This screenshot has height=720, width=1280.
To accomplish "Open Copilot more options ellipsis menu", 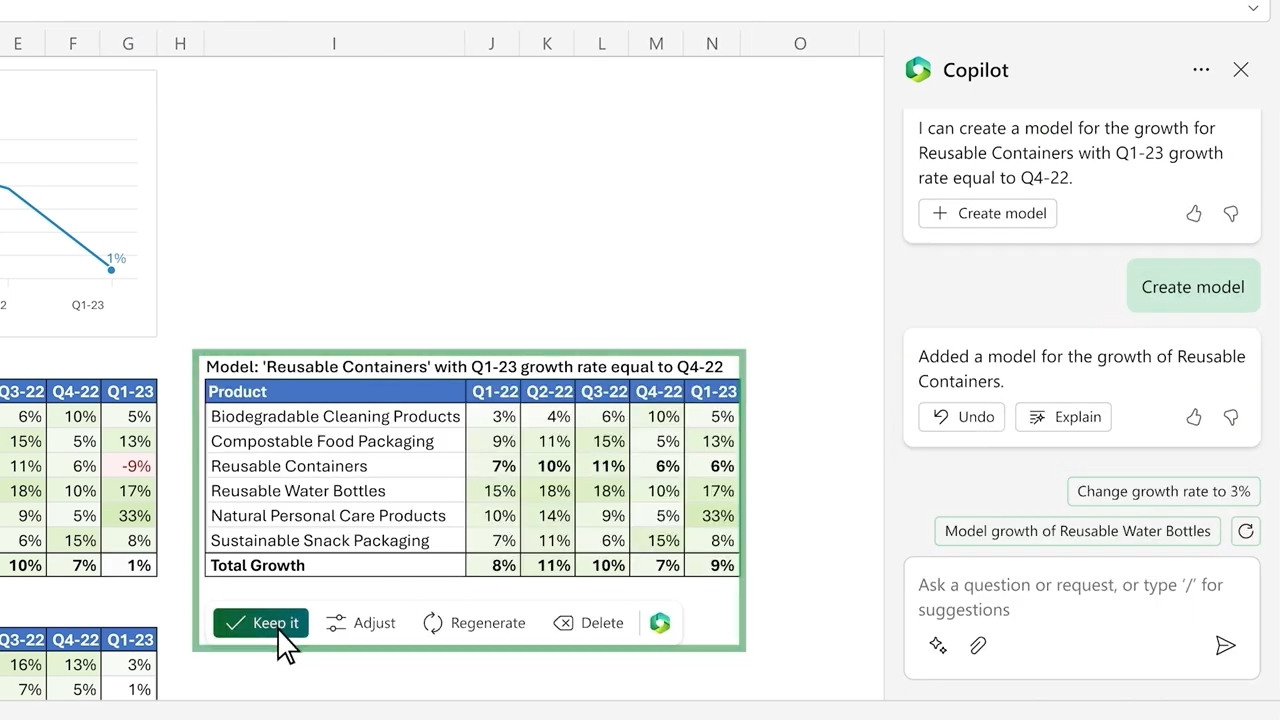I will (1201, 70).
